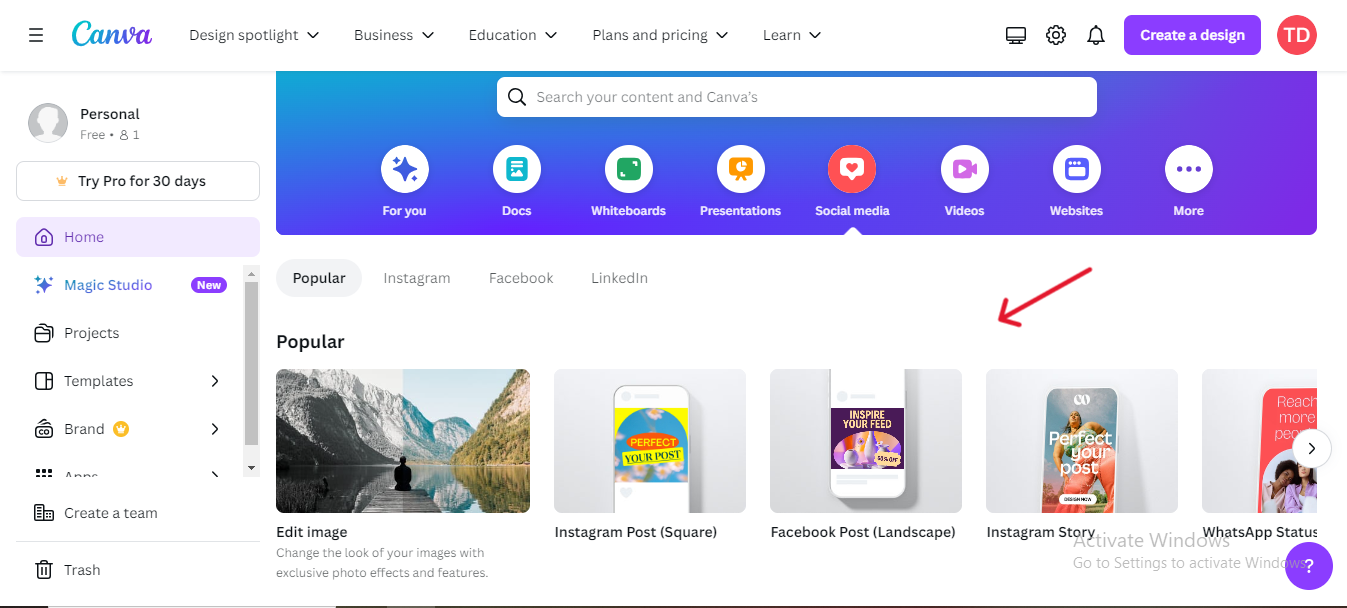Click the Brand crown badge
This screenshot has width=1347, height=608.
121,429
